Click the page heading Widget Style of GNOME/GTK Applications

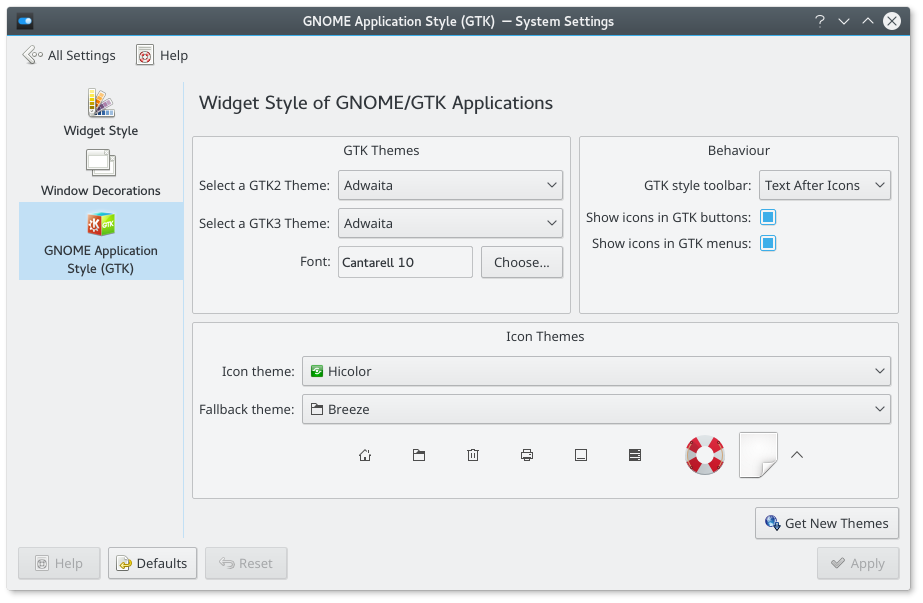tap(376, 103)
